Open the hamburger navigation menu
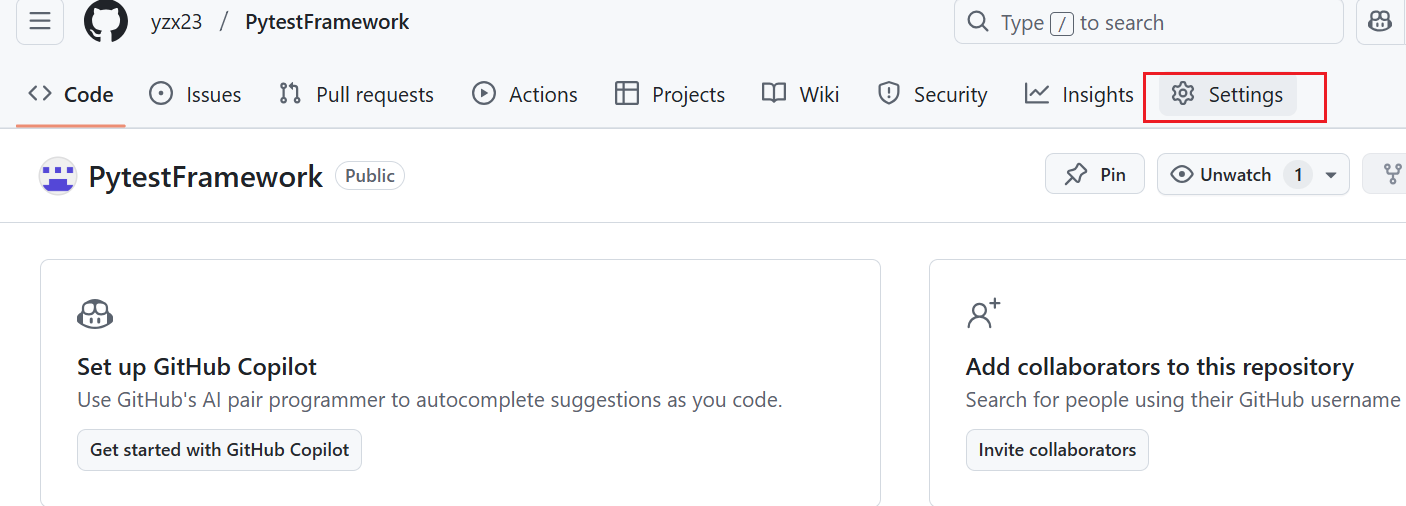1406x506 pixels. [x=40, y=22]
